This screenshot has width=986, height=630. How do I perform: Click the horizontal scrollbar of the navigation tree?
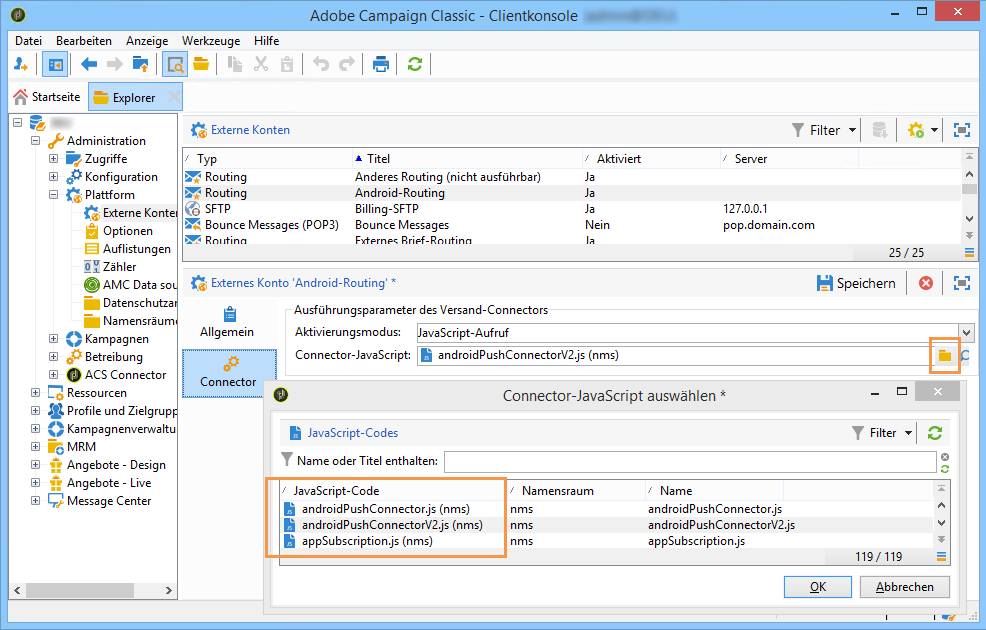click(x=80, y=590)
